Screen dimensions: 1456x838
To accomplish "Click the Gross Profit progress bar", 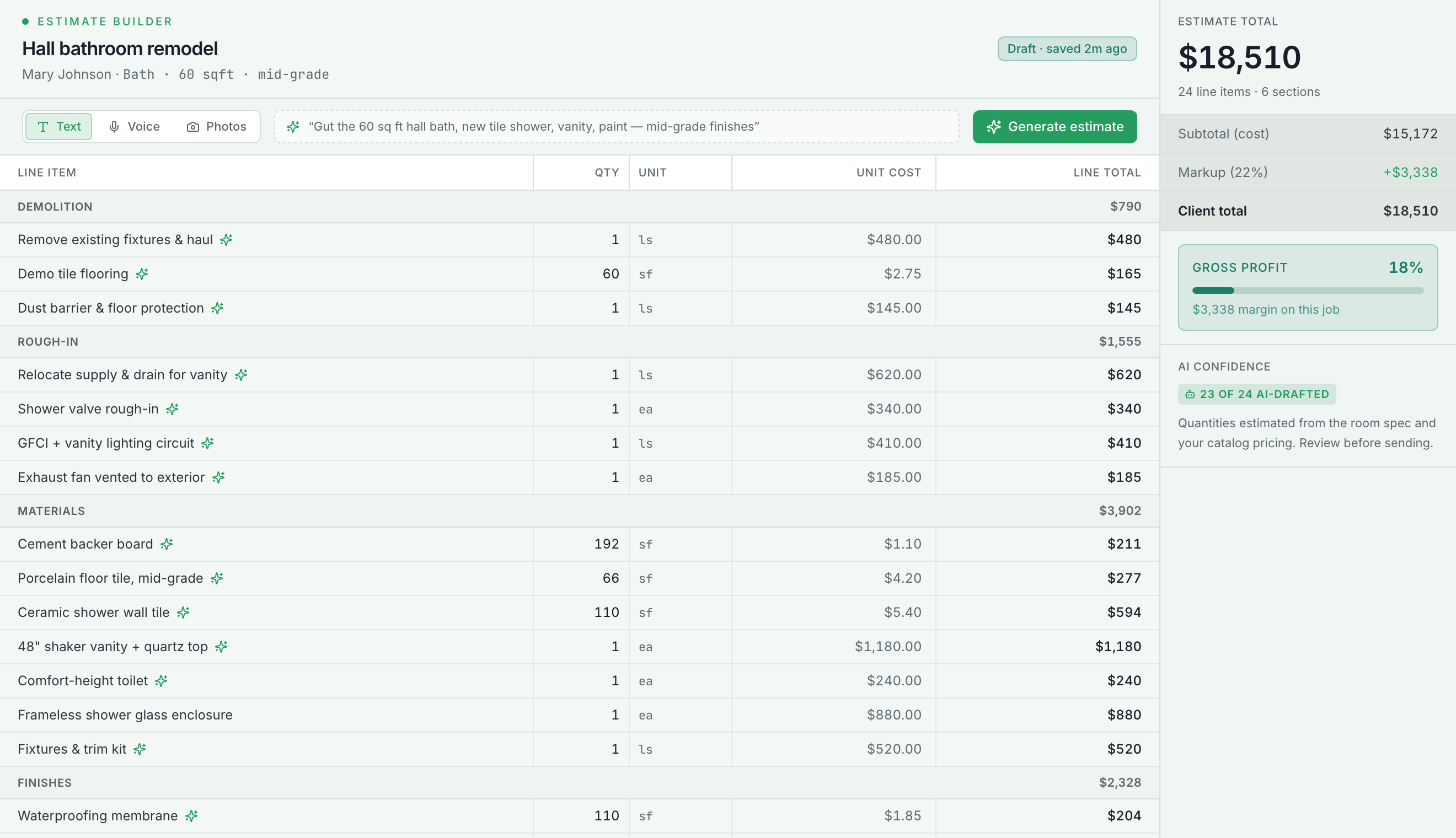I will click(1308, 291).
